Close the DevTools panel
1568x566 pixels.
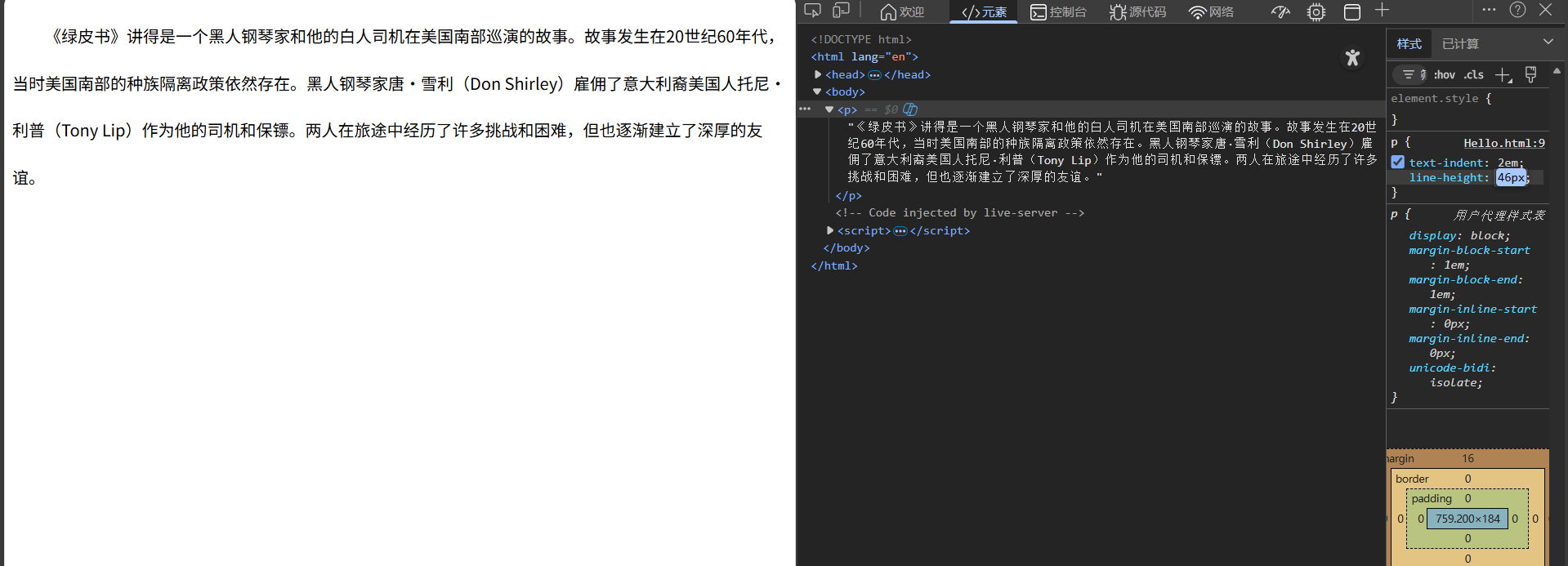pyautogui.click(x=1545, y=10)
